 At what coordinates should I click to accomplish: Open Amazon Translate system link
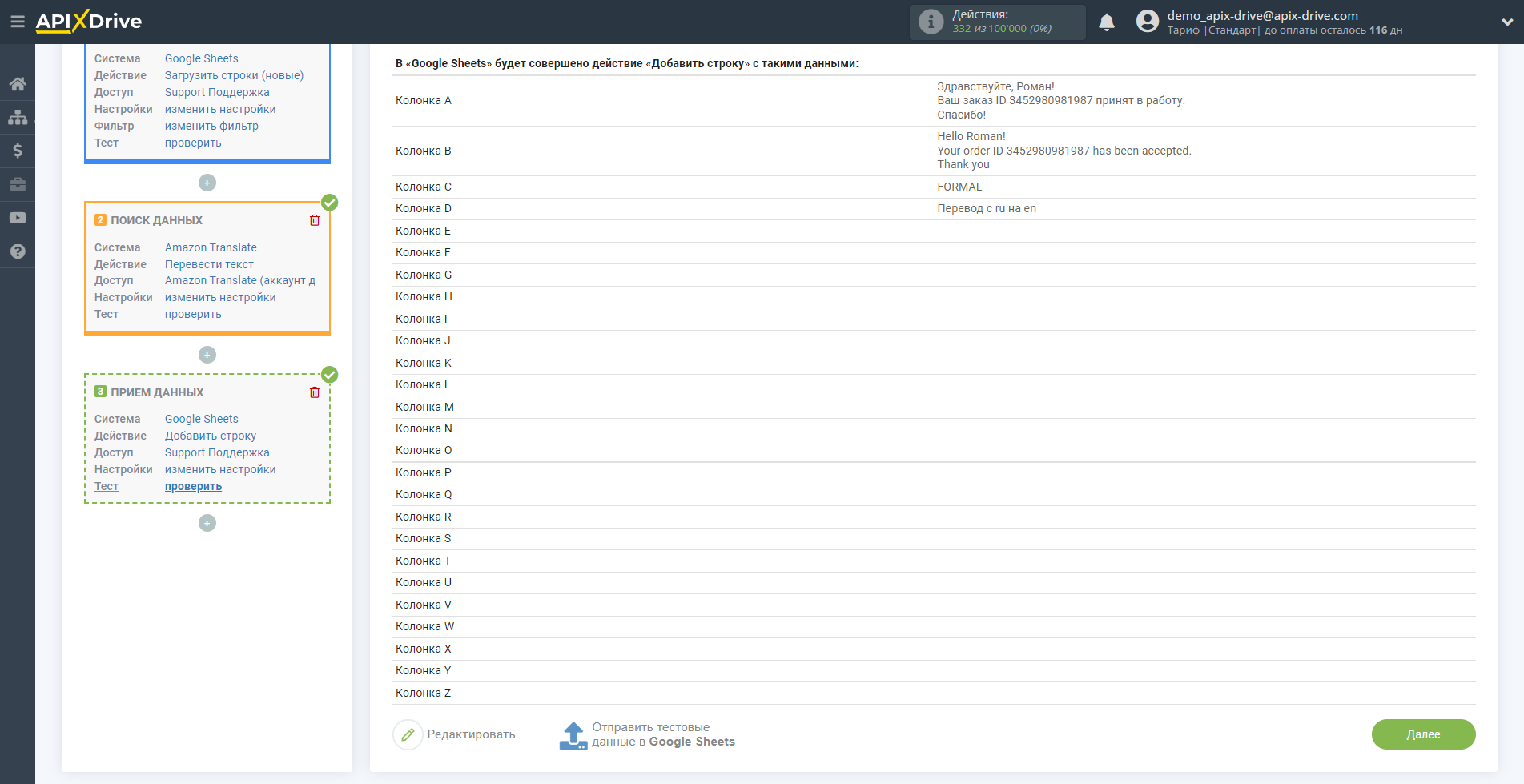pos(211,247)
